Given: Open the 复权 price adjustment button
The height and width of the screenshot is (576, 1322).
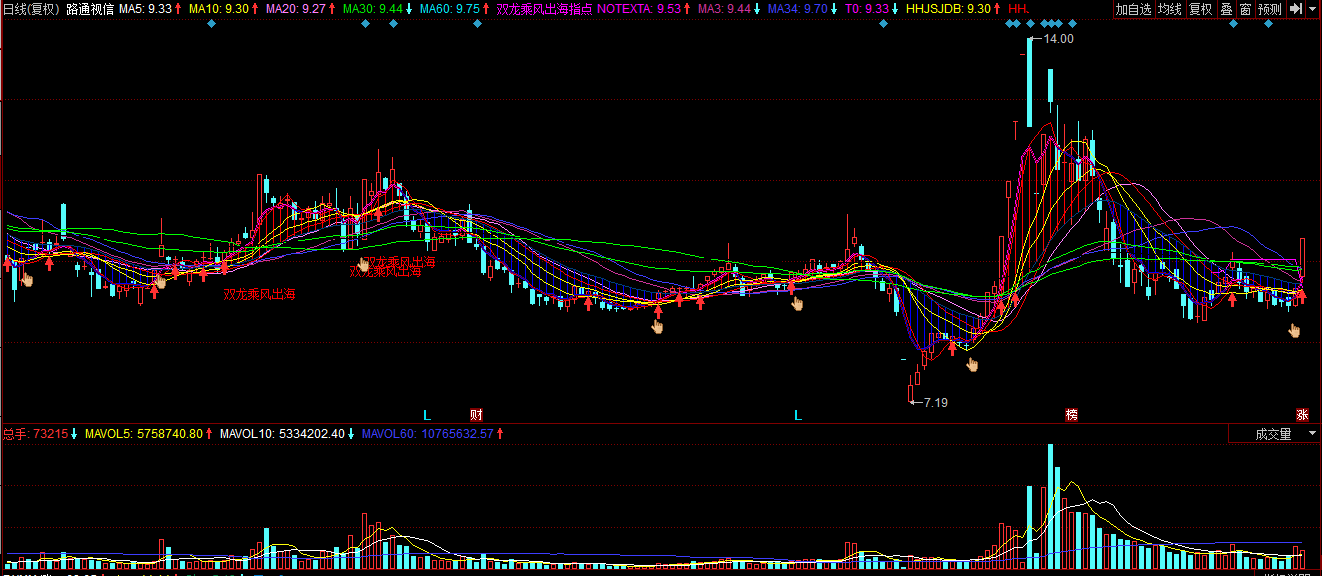Looking at the screenshot, I should pos(1200,9).
